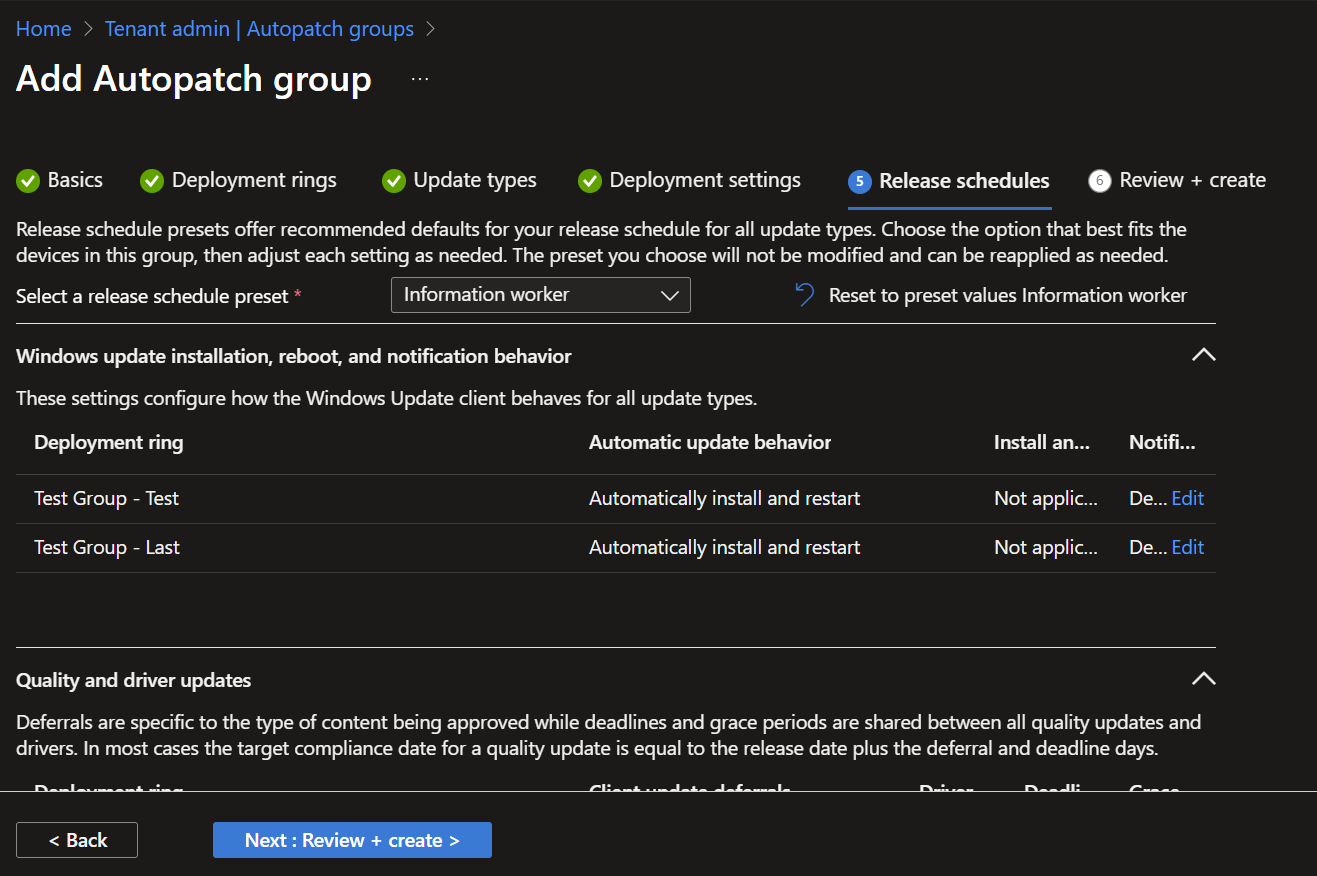
Task: Select the Test Group - Test row name
Action: tap(107, 498)
